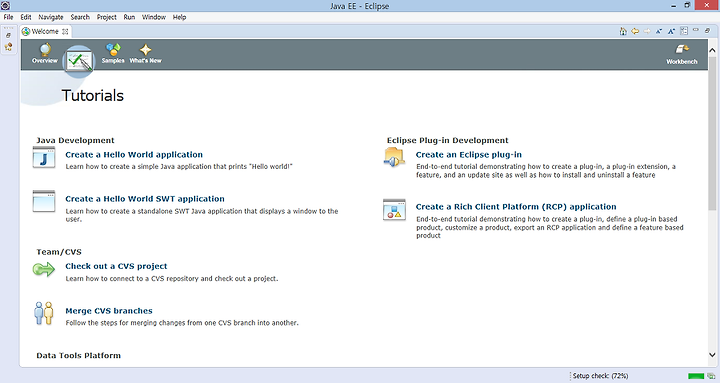The image size is (720, 383).
Task: Click the scrollbar down arrow
Action: (x=712, y=355)
